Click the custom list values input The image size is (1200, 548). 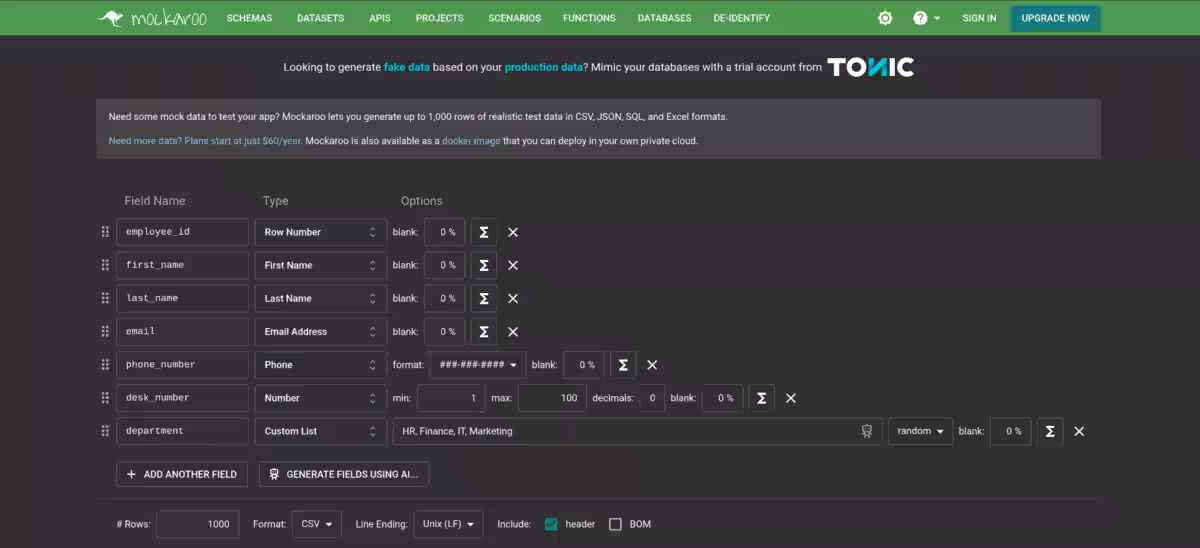coord(638,431)
